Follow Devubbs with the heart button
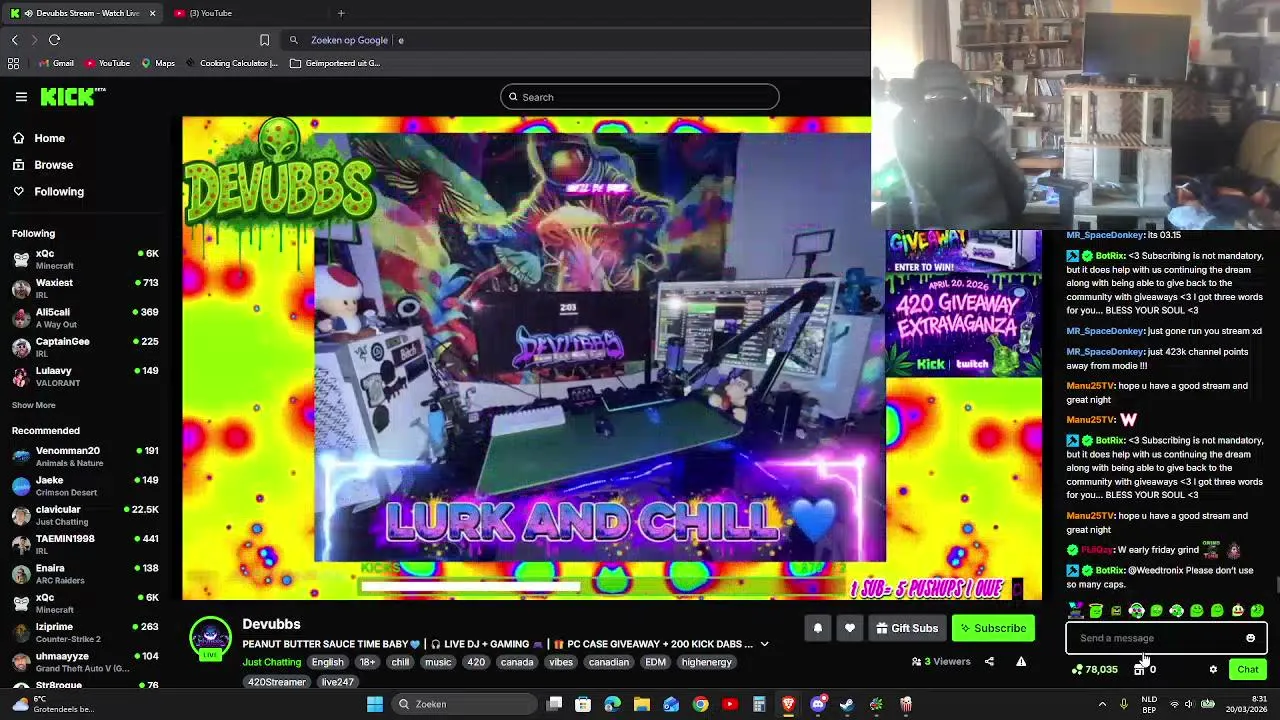1280x720 pixels. 849,628
